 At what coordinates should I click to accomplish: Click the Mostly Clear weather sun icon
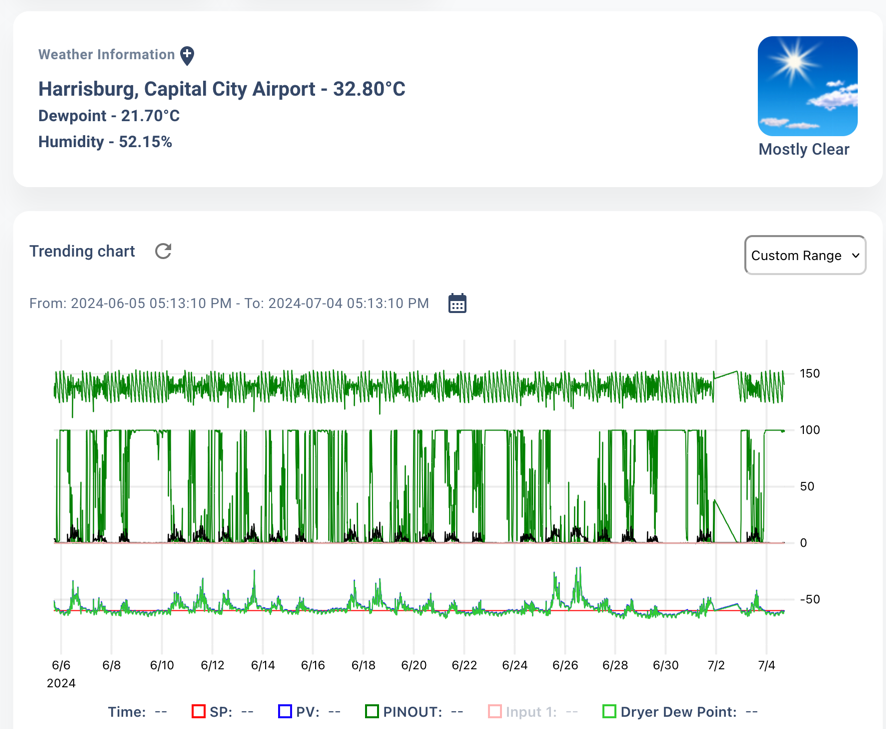pos(807,85)
